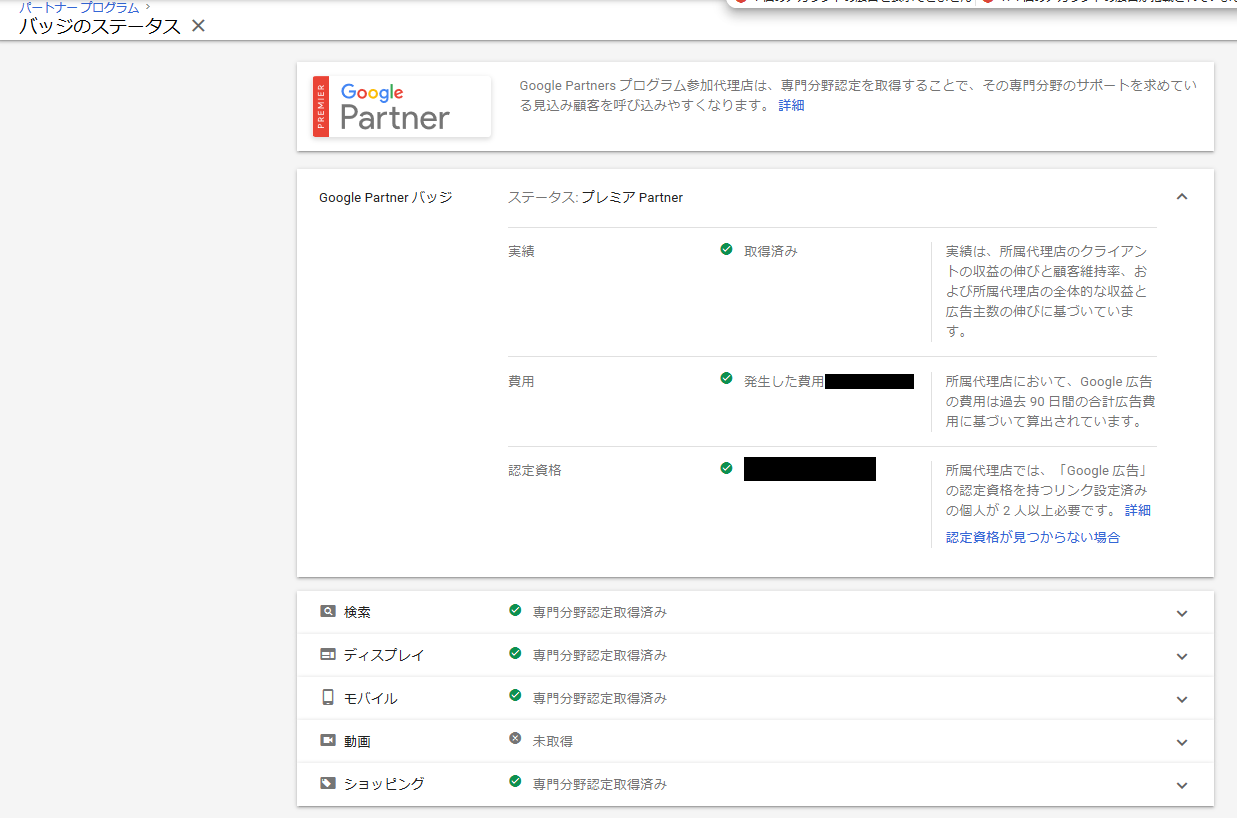Select the バッジのステータス tab
This screenshot has height=818, width=1237.
pyautogui.click(x=100, y=26)
